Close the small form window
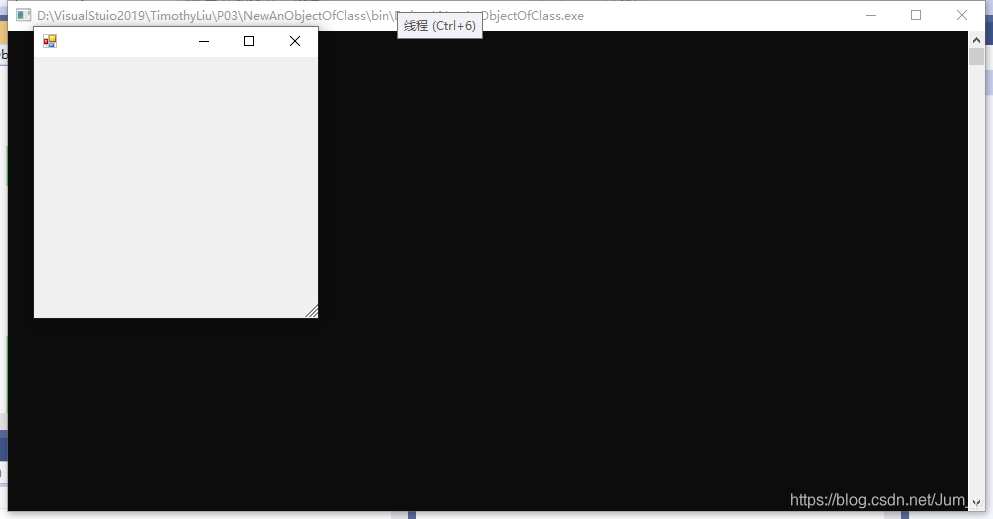Screen dimensions: 993x519 294,41
